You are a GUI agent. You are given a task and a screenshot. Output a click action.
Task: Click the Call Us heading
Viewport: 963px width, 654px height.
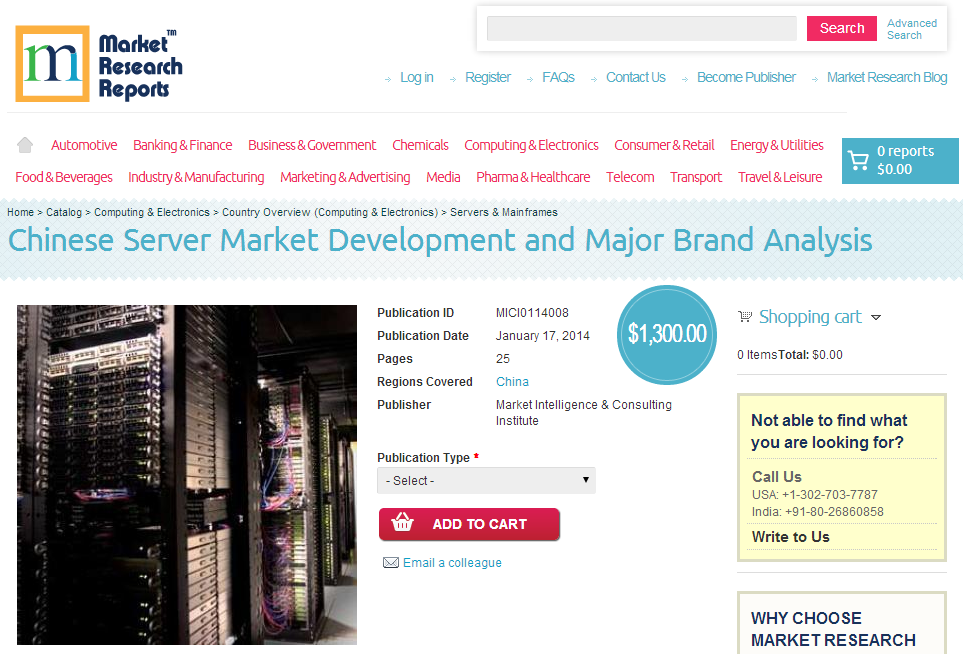pyautogui.click(x=776, y=477)
